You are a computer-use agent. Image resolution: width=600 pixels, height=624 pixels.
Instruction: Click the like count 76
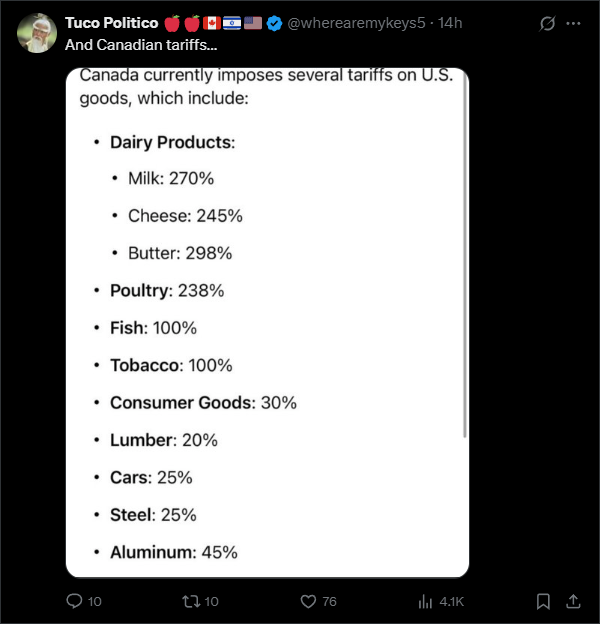coord(329,601)
